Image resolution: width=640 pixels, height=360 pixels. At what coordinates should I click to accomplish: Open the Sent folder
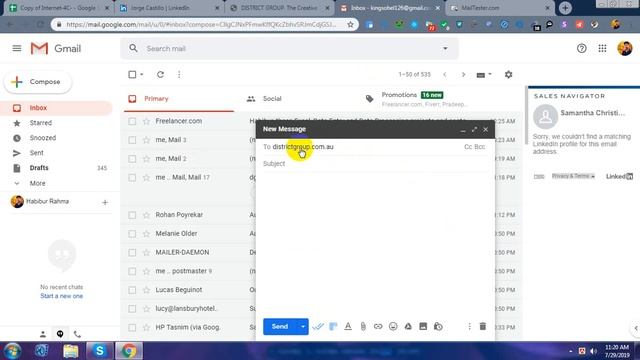pos(36,153)
